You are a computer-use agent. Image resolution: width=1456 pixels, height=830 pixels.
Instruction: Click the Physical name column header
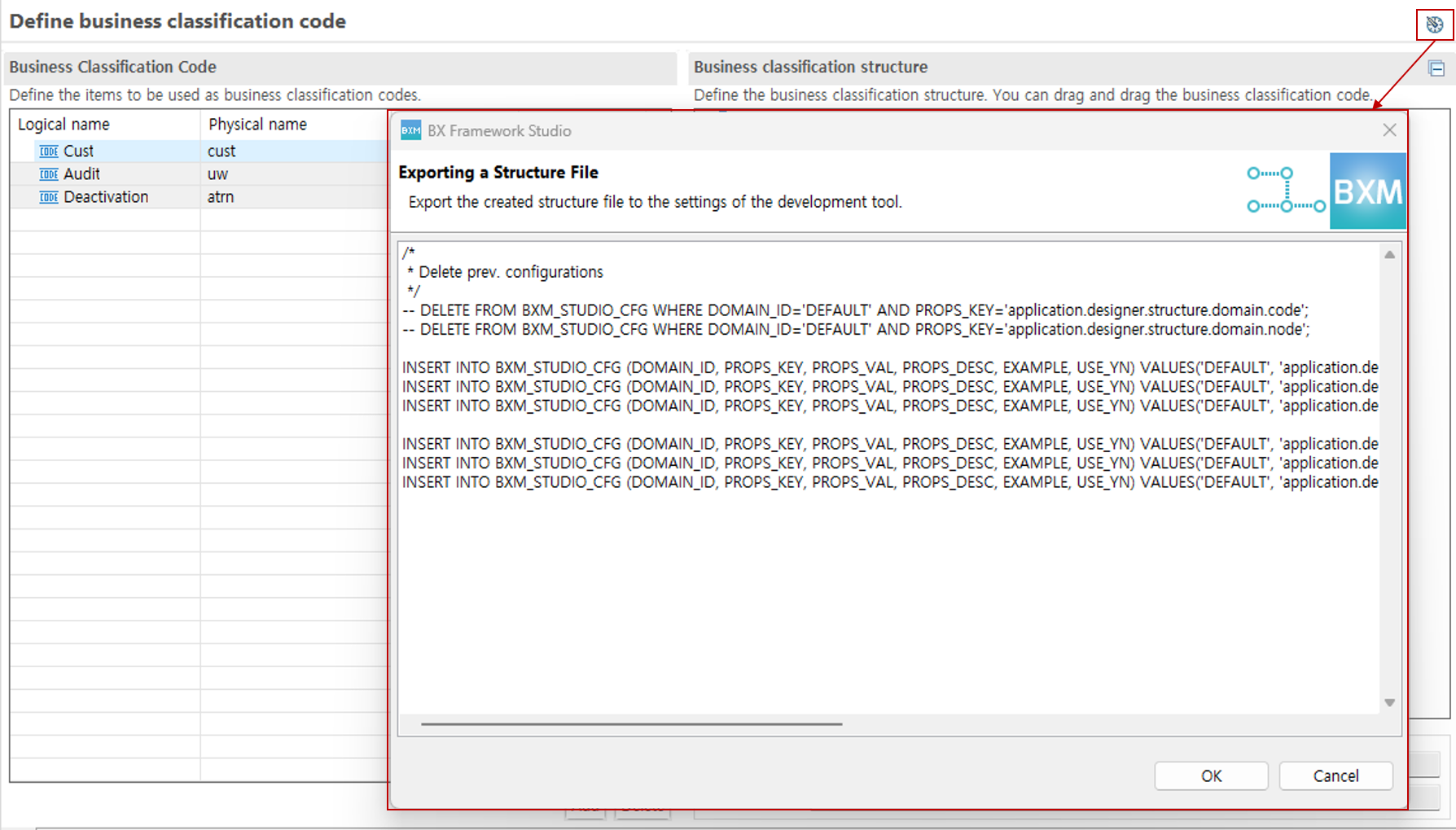[x=257, y=125]
